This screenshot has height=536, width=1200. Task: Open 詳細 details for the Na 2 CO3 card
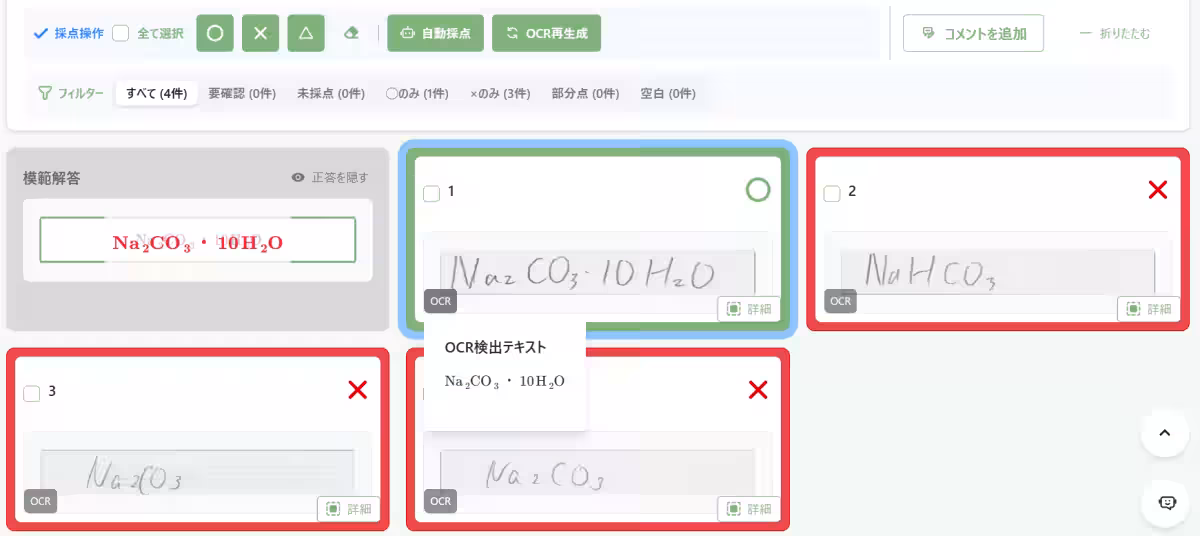point(749,509)
